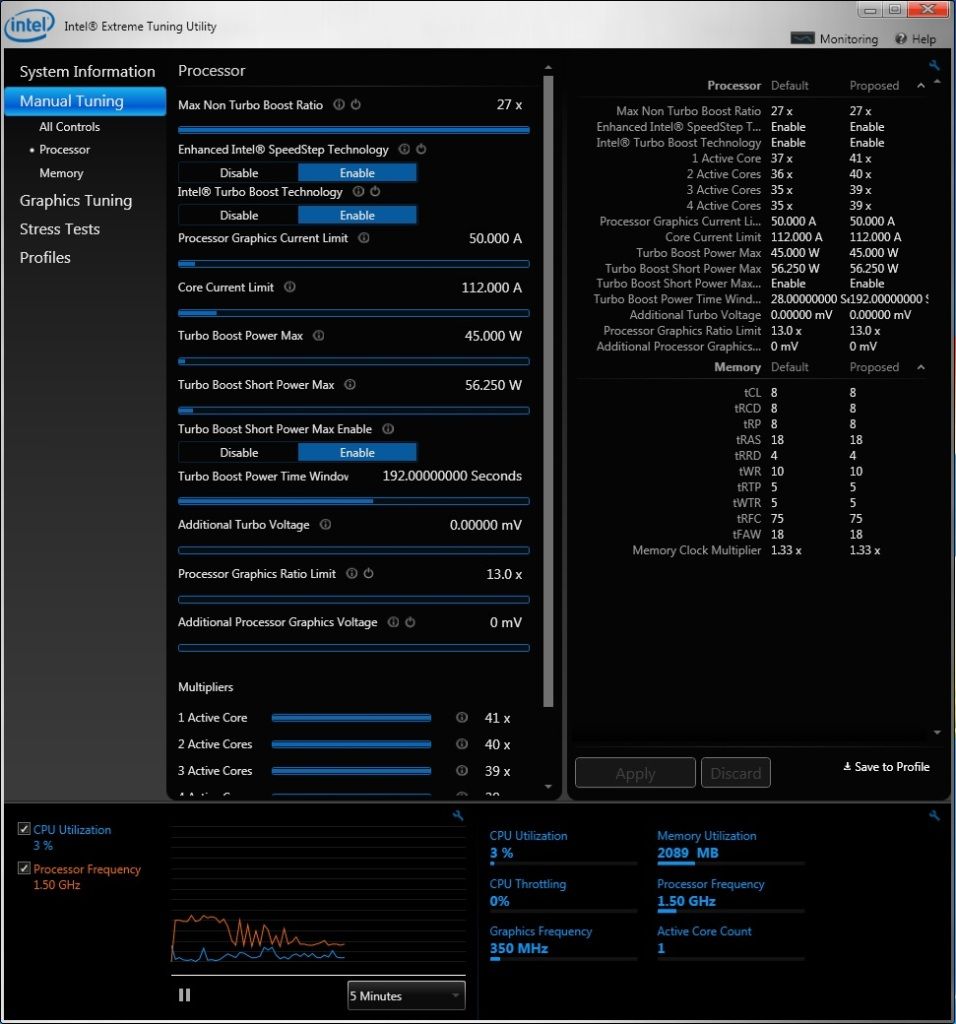Uncheck the Processor Frequency checkbox

24,870
